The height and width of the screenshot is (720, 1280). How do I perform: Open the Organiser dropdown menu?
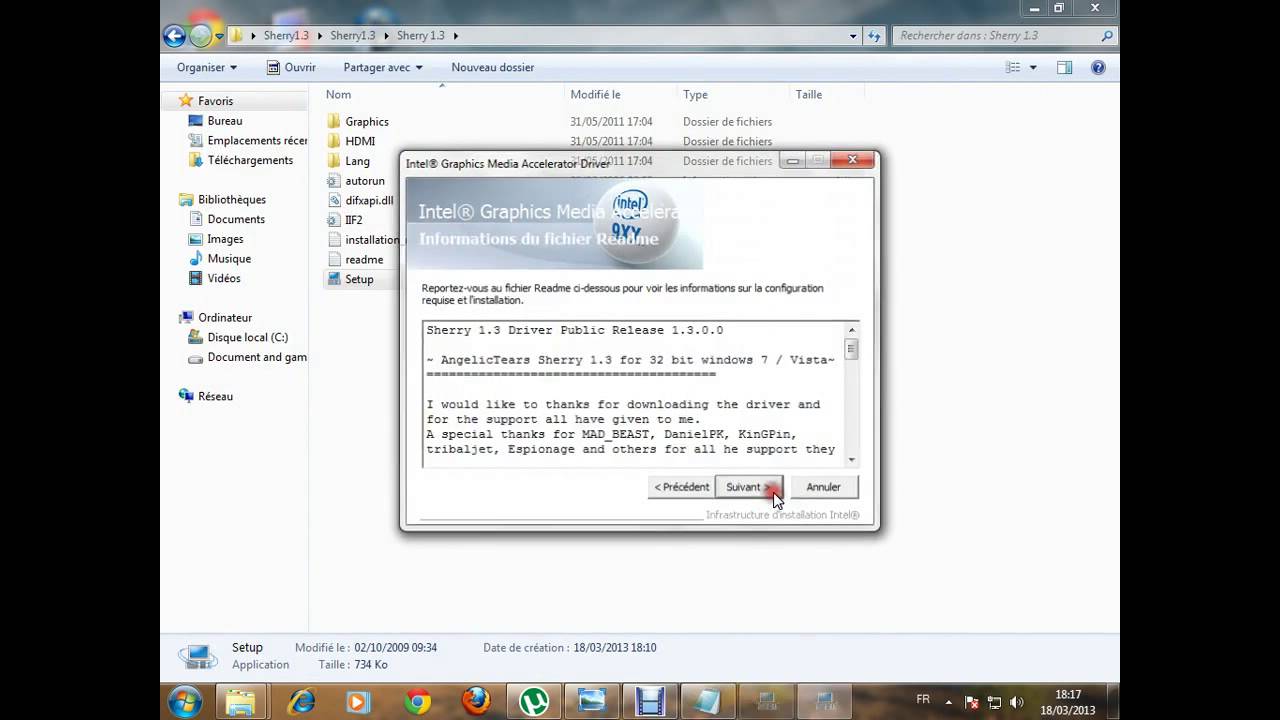click(x=207, y=67)
